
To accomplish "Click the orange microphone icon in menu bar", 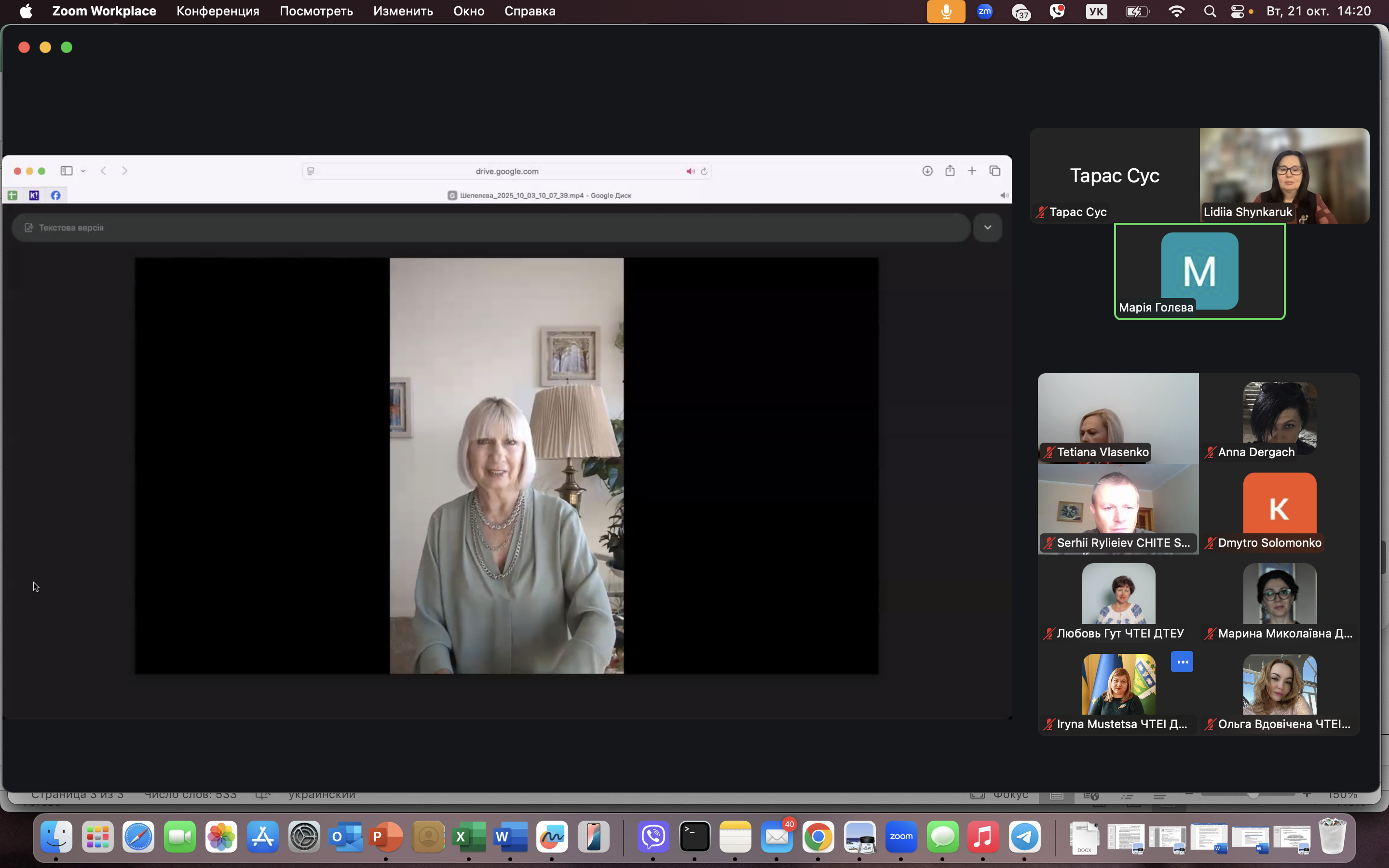I will coord(945,12).
